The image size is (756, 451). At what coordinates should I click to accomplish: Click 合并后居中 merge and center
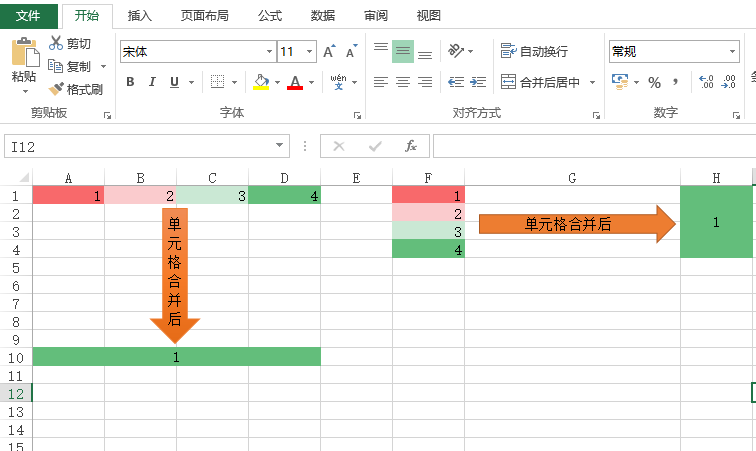[x=540, y=82]
